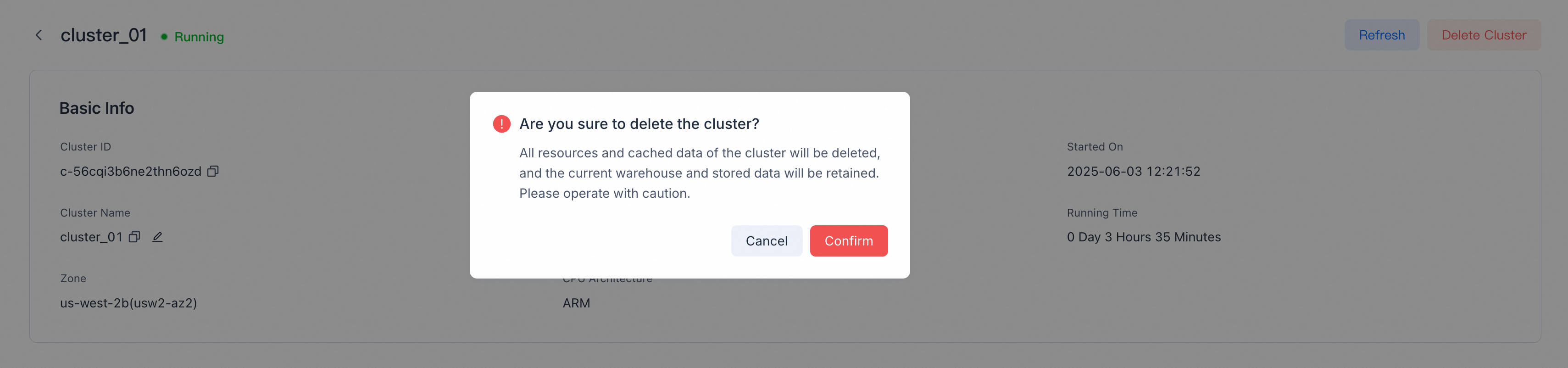
Task: Confirm the cluster deletion
Action: pyautogui.click(x=849, y=240)
